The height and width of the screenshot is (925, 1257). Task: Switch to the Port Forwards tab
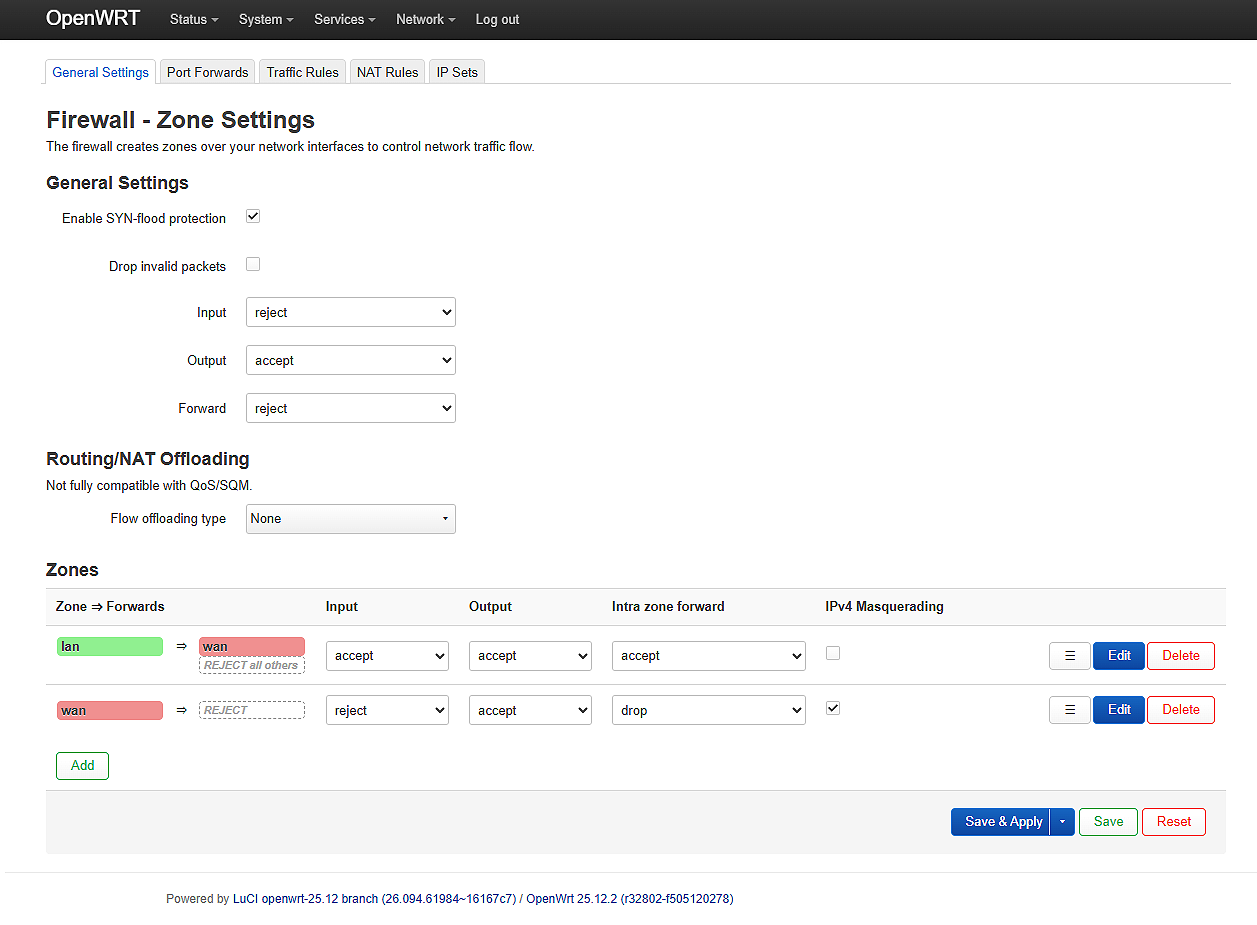[x=207, y=72]
